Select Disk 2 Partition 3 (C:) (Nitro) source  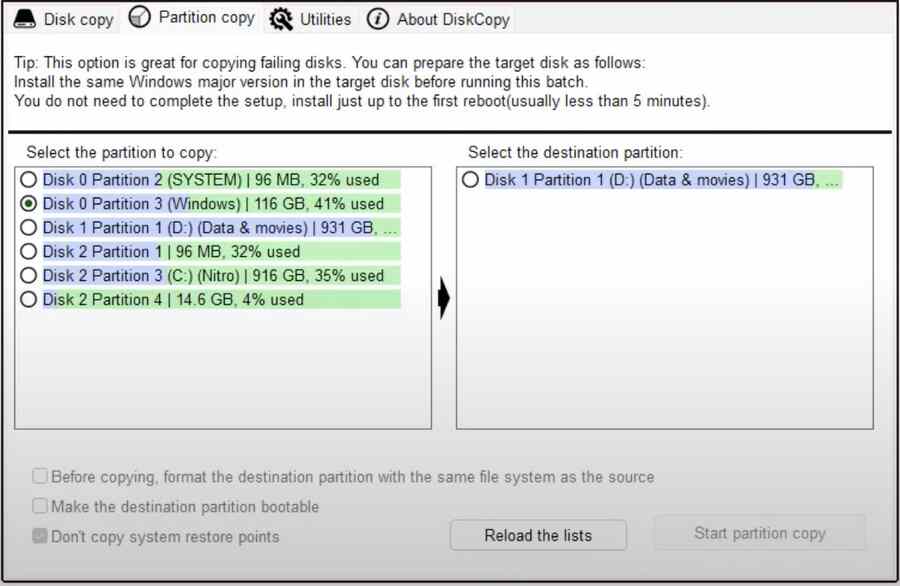(29, 276)
